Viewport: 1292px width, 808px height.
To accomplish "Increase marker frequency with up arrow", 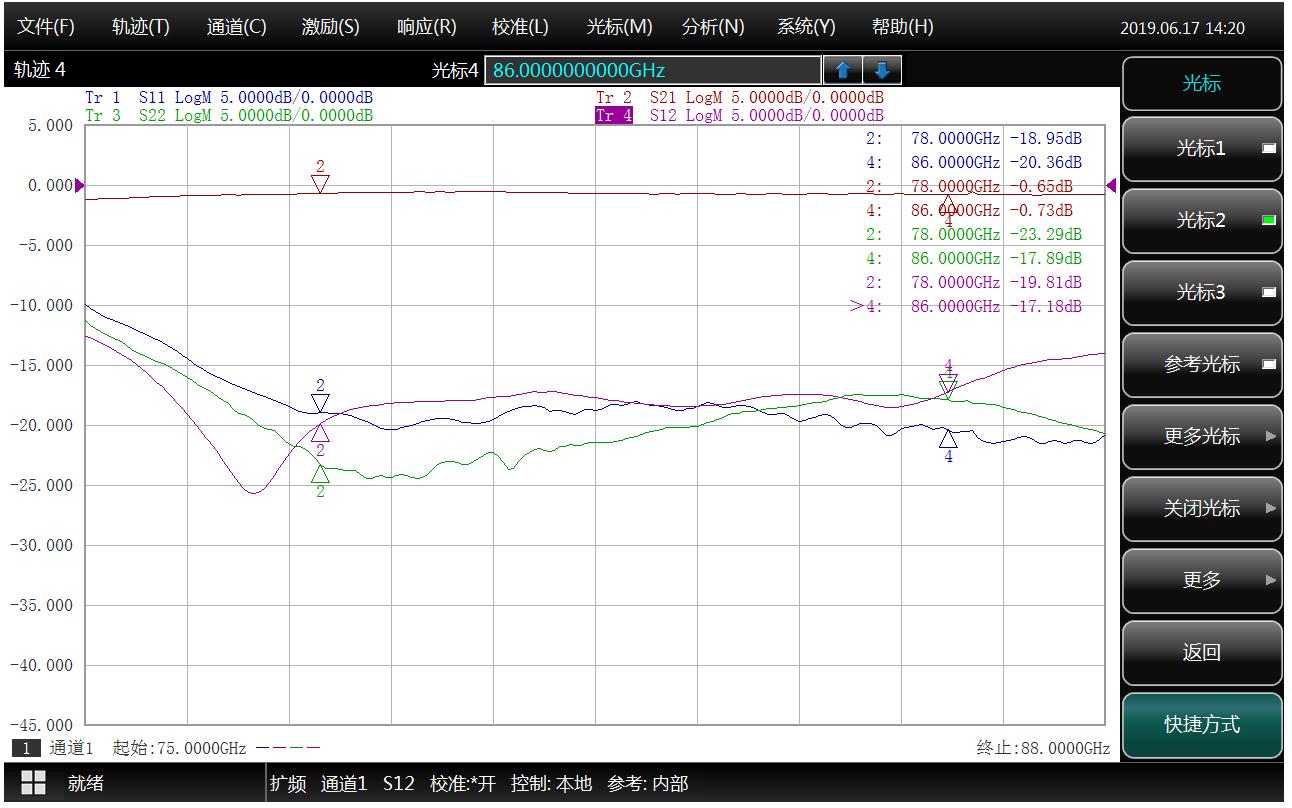I will coord(842,71).
